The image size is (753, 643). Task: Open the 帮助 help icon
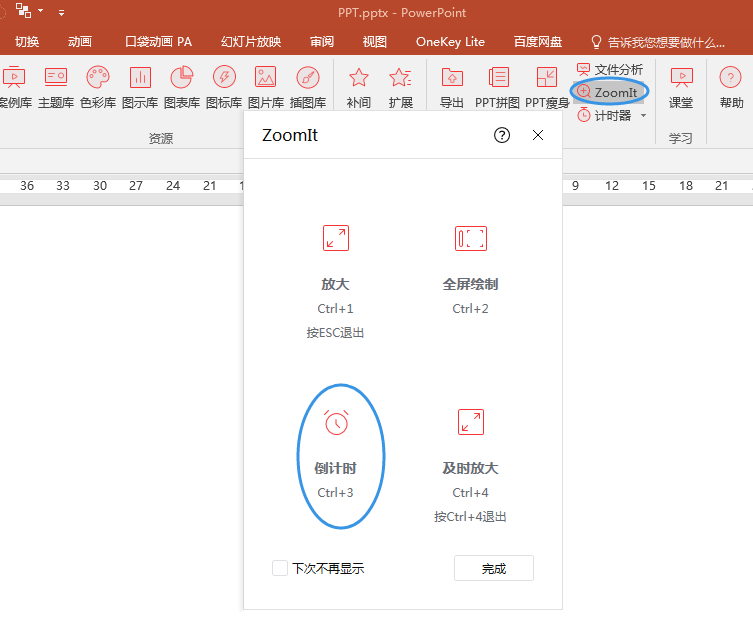coord(730,77)
